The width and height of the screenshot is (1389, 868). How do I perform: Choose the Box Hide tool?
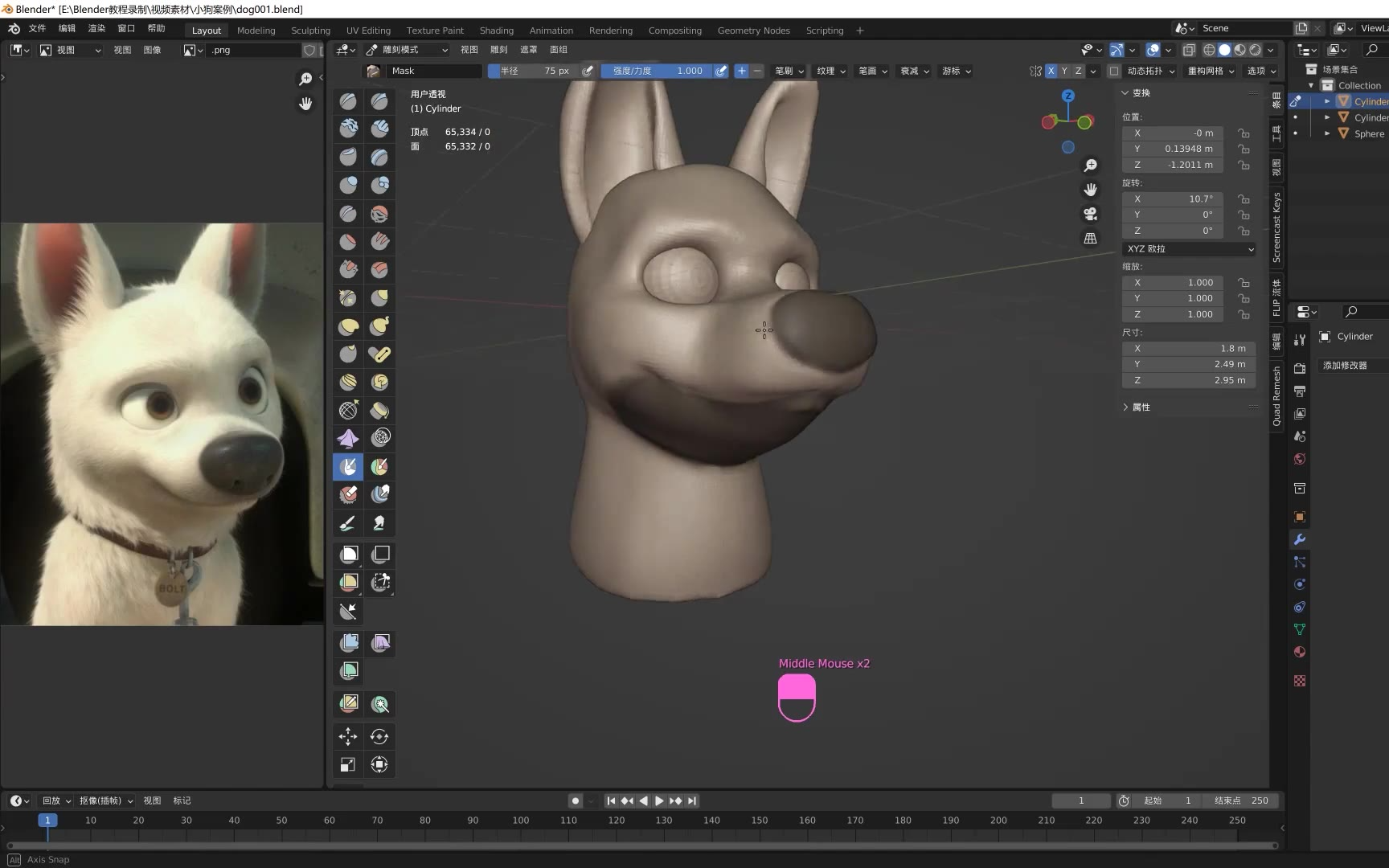(380, 554)
